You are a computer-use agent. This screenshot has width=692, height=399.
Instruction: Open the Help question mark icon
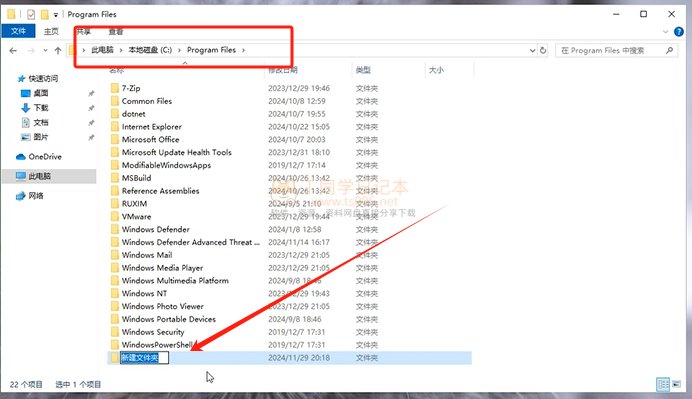pyautogui.click(x=679, y=32)
